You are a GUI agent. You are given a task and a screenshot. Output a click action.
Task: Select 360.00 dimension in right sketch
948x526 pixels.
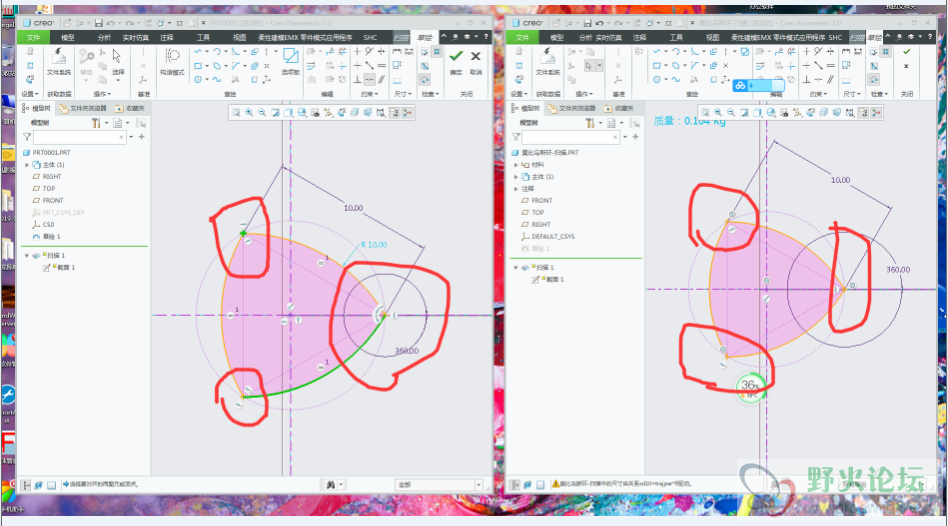pos(898,270)
